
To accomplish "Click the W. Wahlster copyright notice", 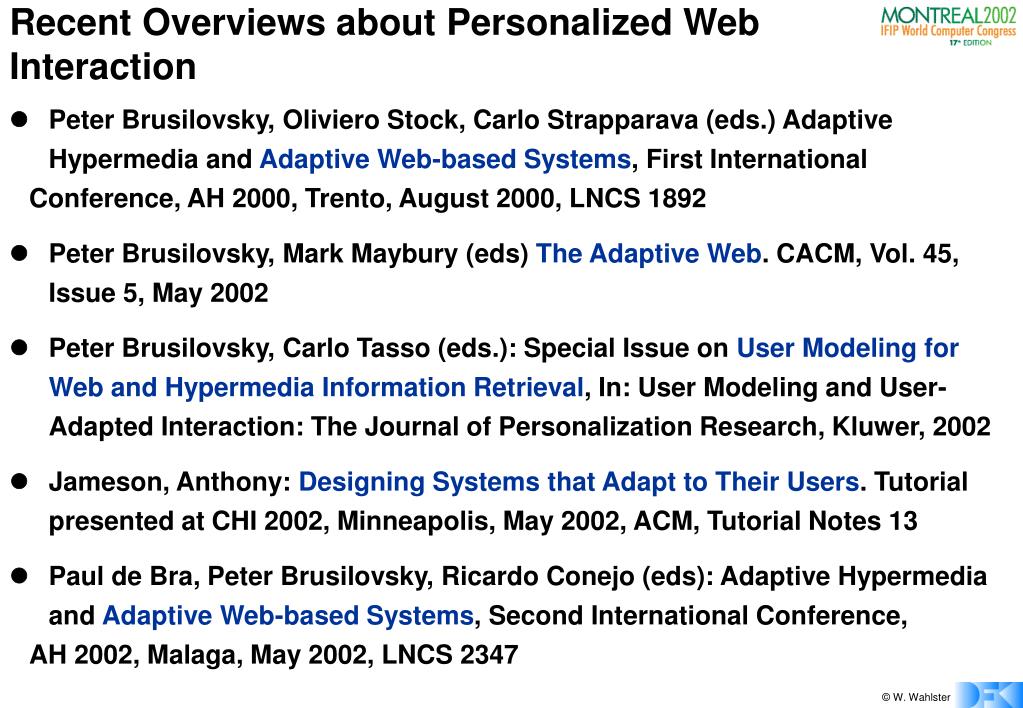I will pyautogui.click(x=916, y=697).
